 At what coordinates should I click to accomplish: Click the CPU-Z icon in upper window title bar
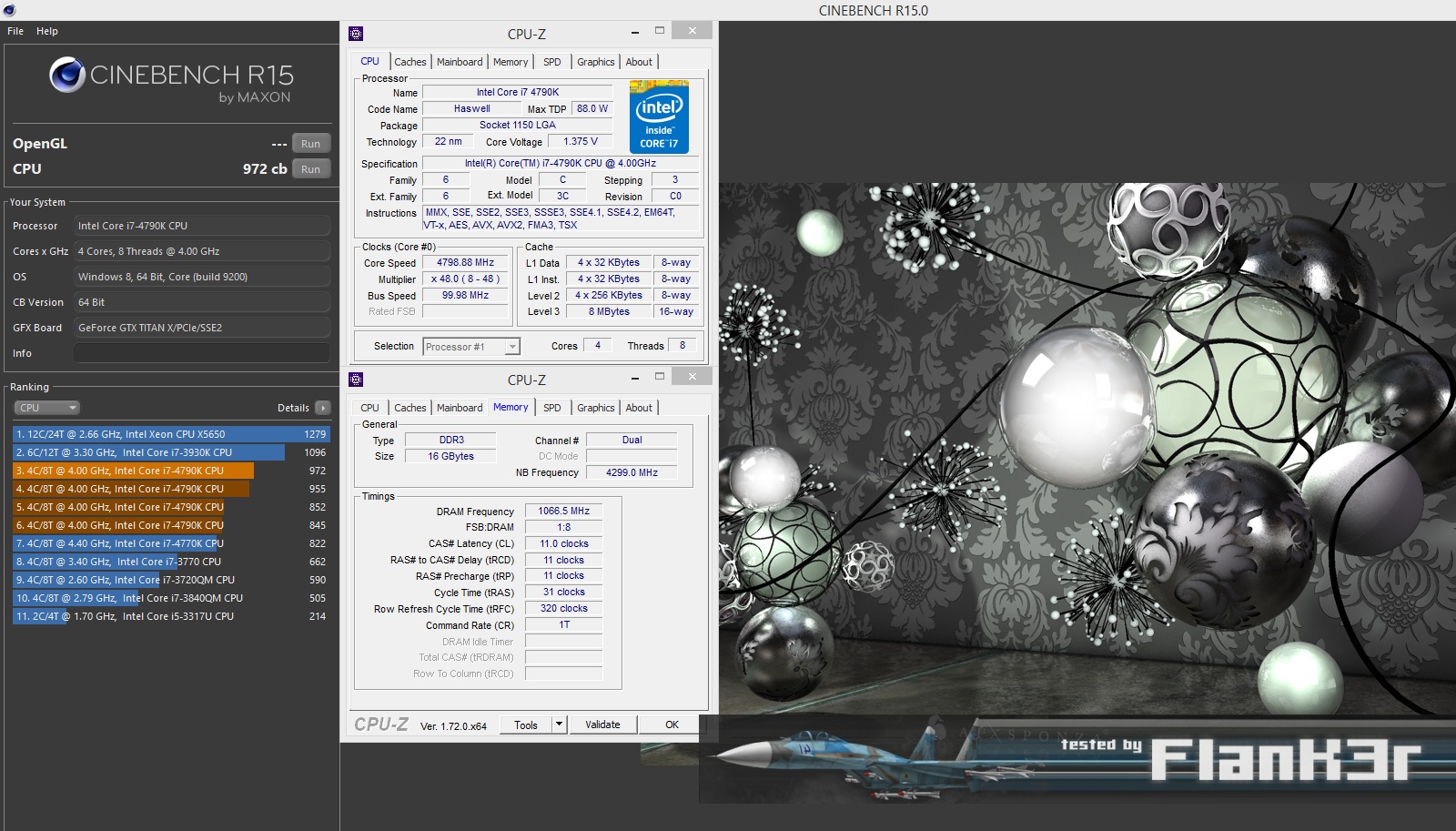tap(356, 34)
